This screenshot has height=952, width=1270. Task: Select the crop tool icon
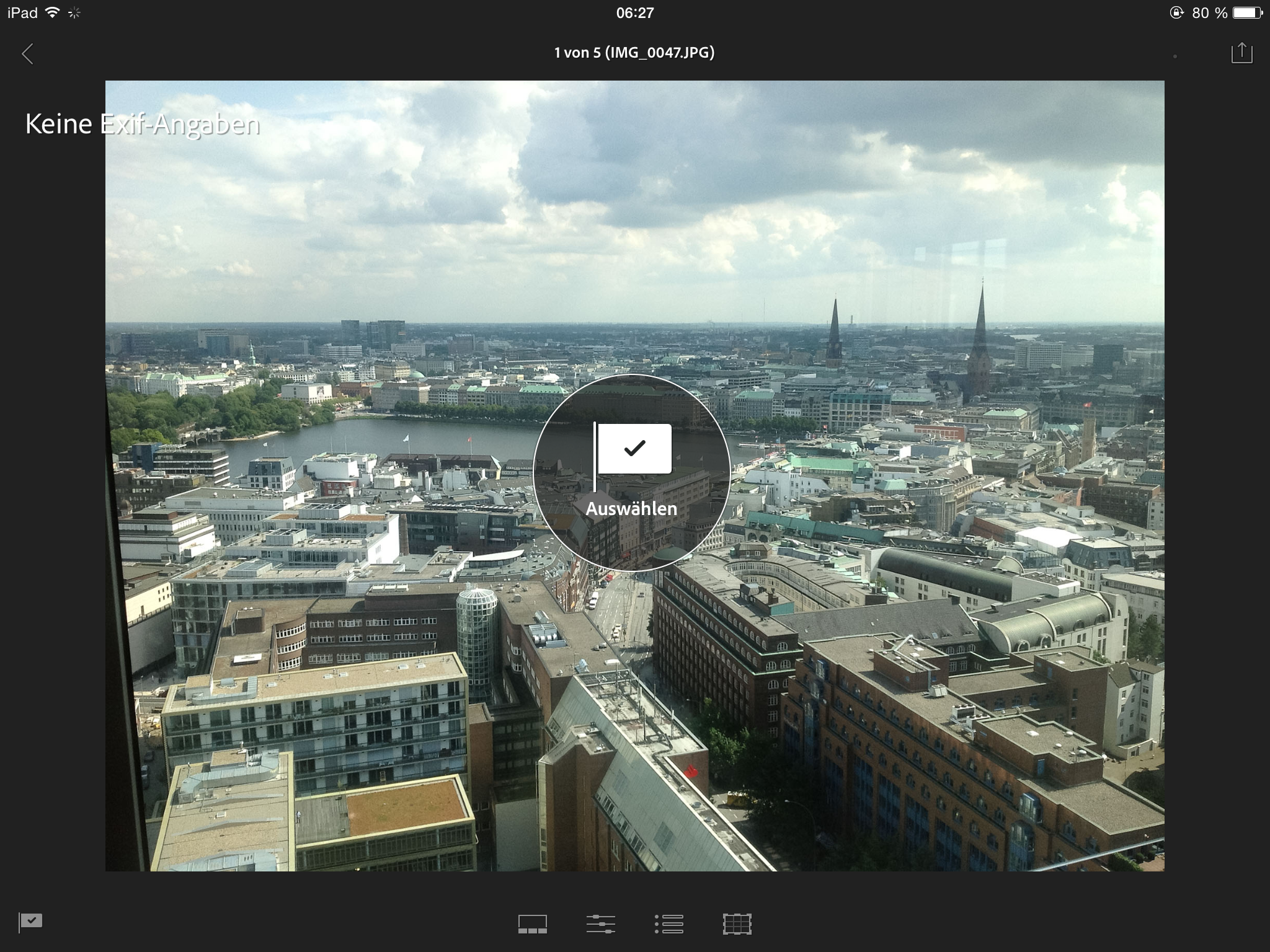click(737, 924)
